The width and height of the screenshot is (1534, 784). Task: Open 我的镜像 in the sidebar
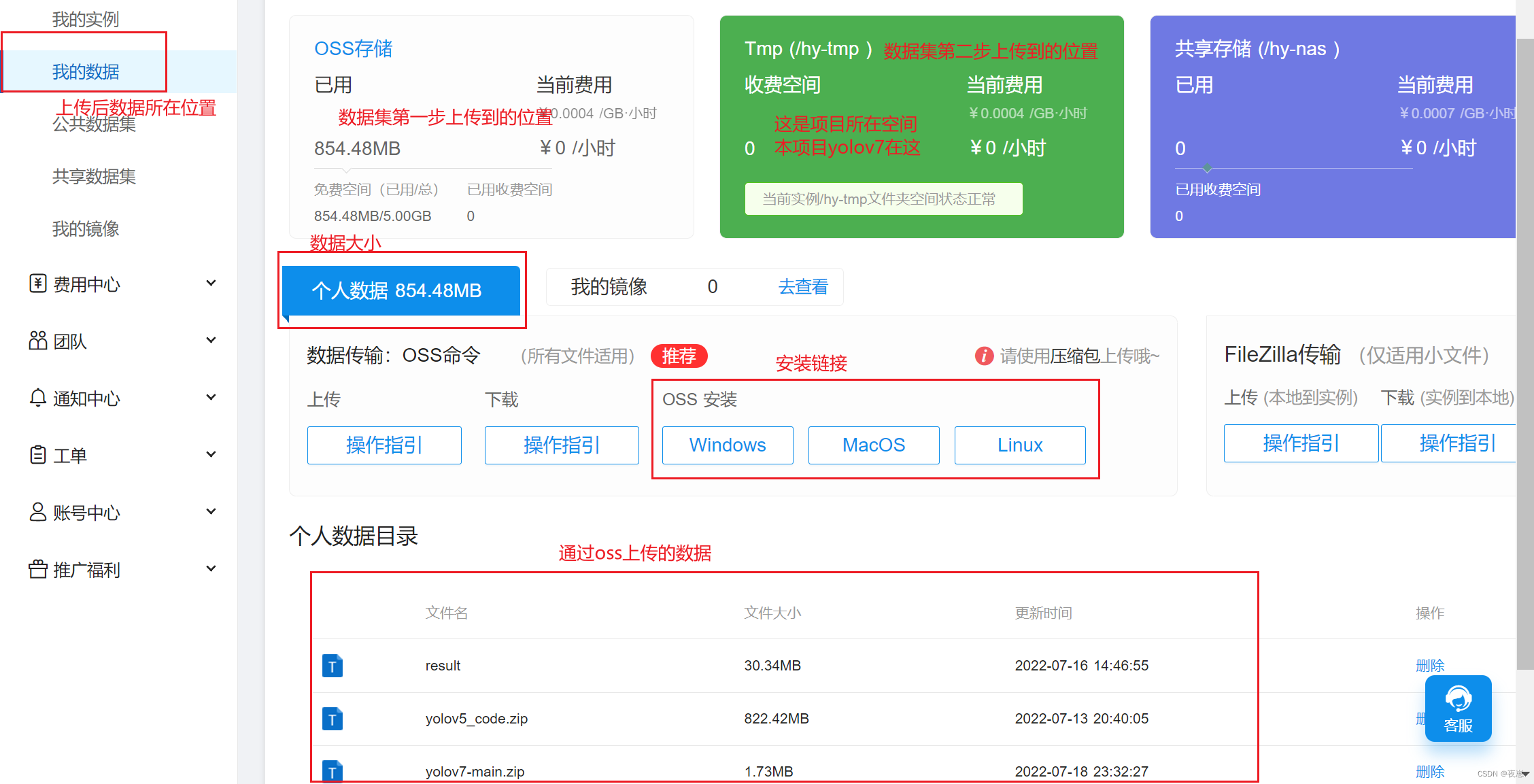tap(86, 228)
